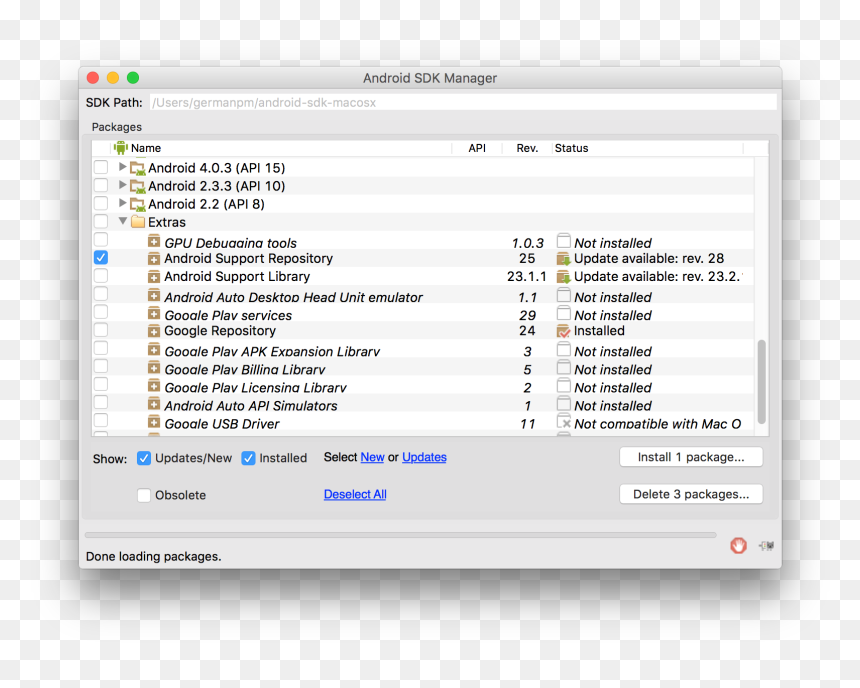This screenshot has width=860, height=688.
Task: Click the red stop-loading hand icon
Action: pyautogui.click(x=738, y=545)
